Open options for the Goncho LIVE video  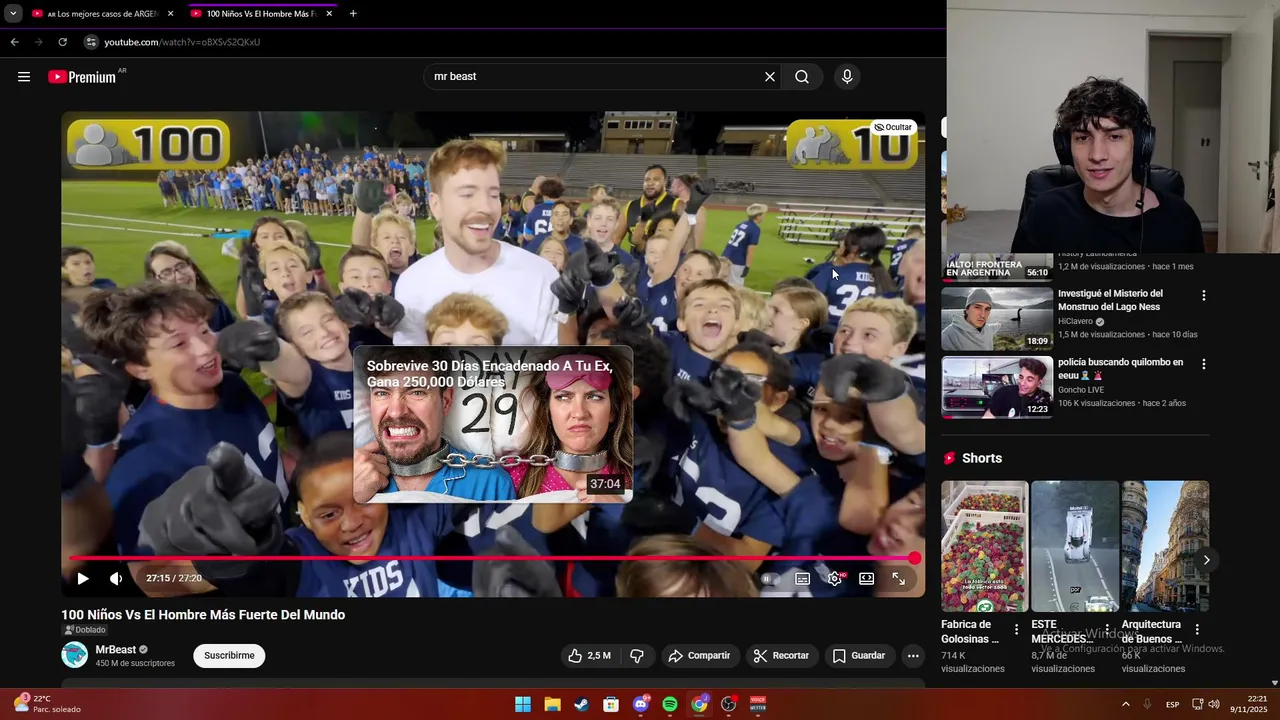point(1203,365)
